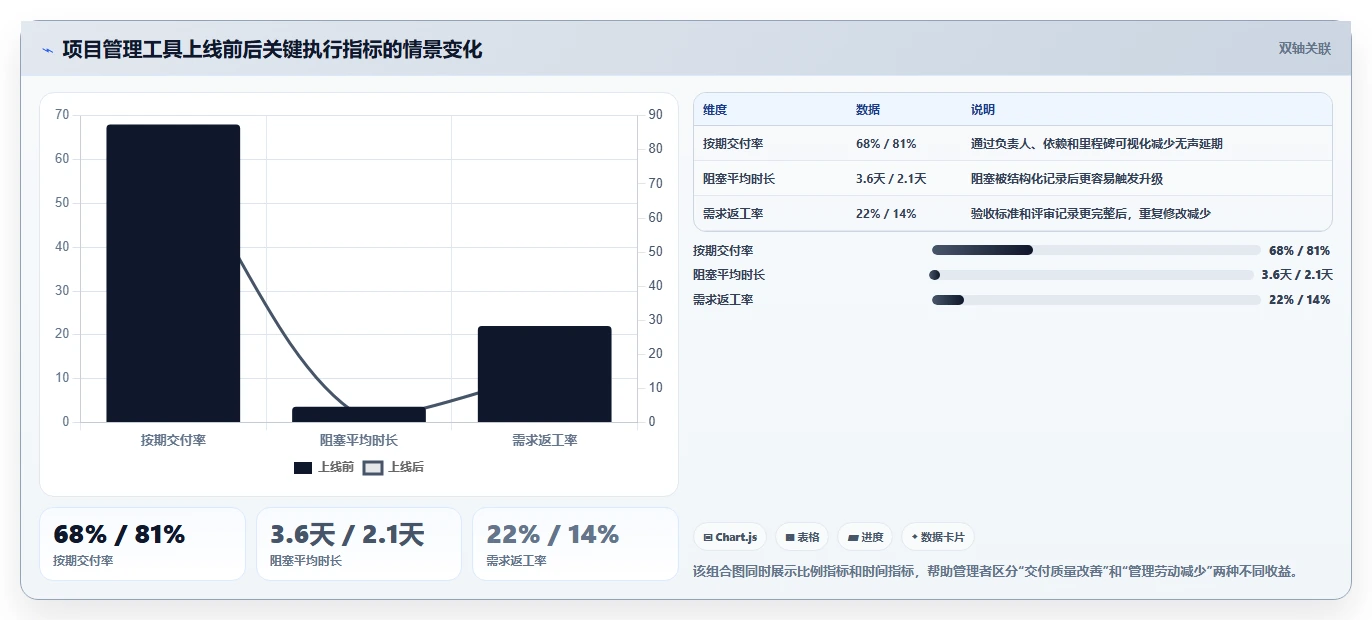Click x-axis label 阻塞平均时长
The height and width of the screenshot is (620, 1372).
pos(359,440)
